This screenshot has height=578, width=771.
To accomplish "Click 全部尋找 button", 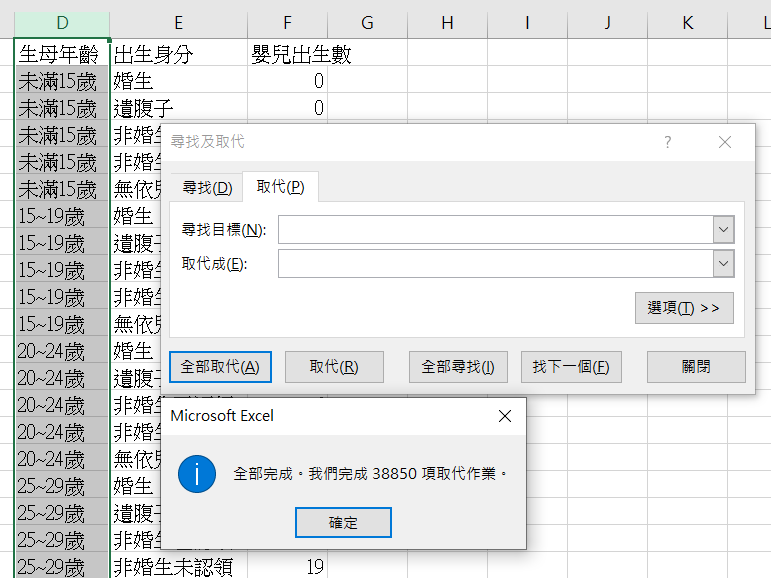I will [458, 367].
